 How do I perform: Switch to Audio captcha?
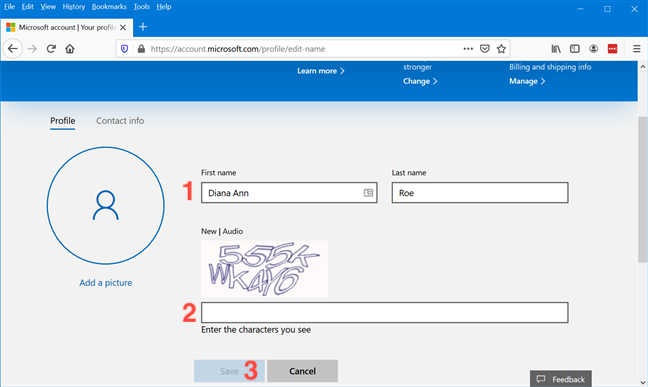point(233,231)
